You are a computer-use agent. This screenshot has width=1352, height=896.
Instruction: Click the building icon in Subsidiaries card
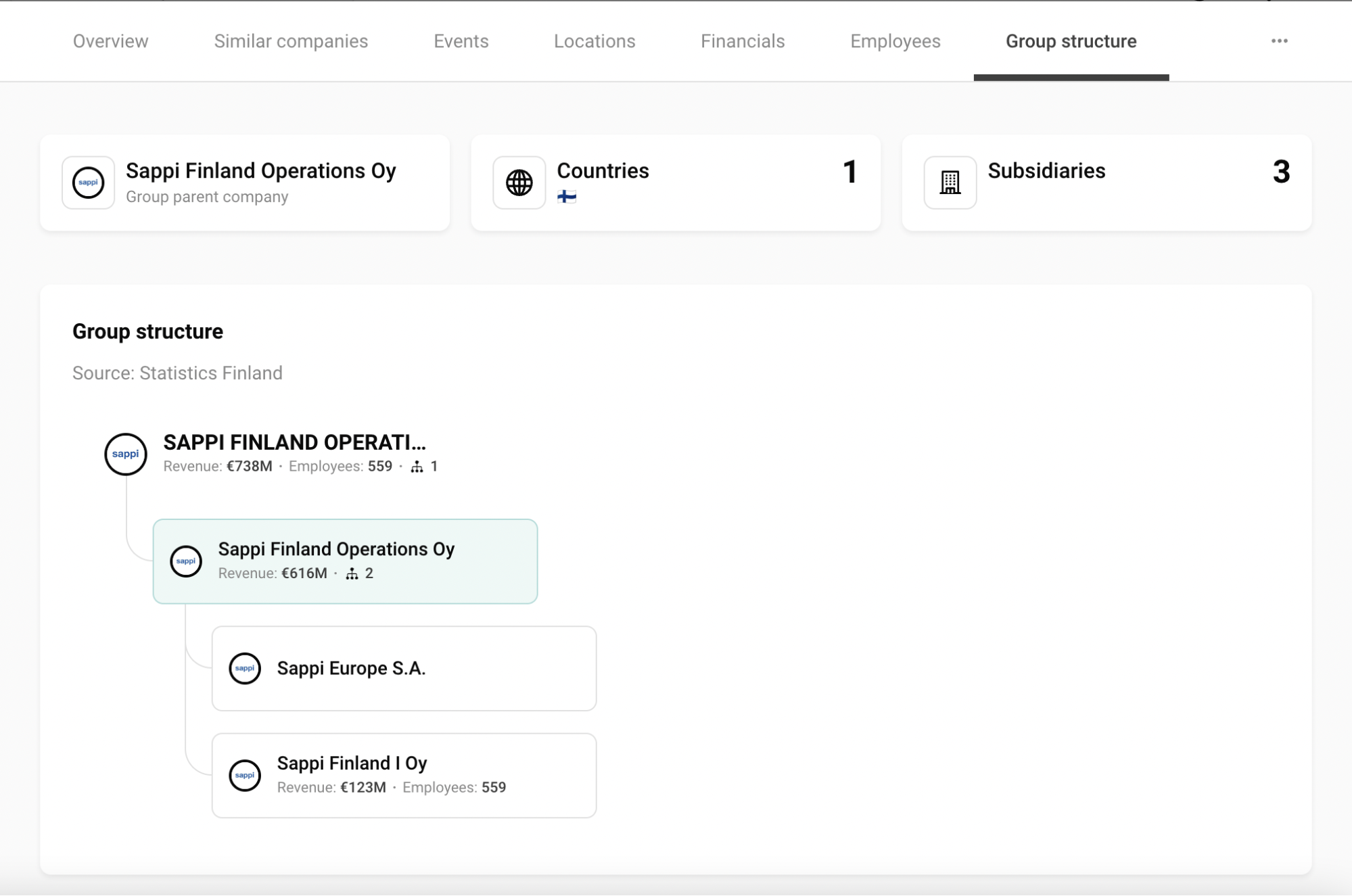[950, 183]
